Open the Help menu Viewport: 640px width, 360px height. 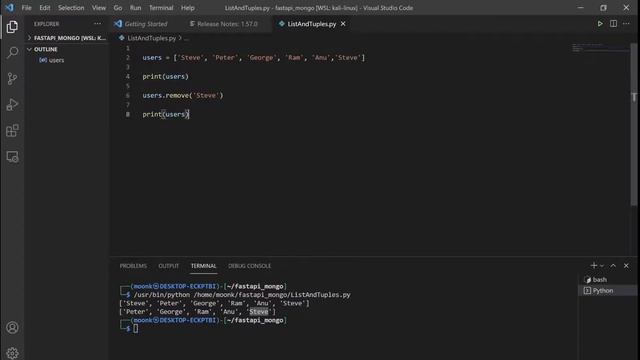[188, 8]
